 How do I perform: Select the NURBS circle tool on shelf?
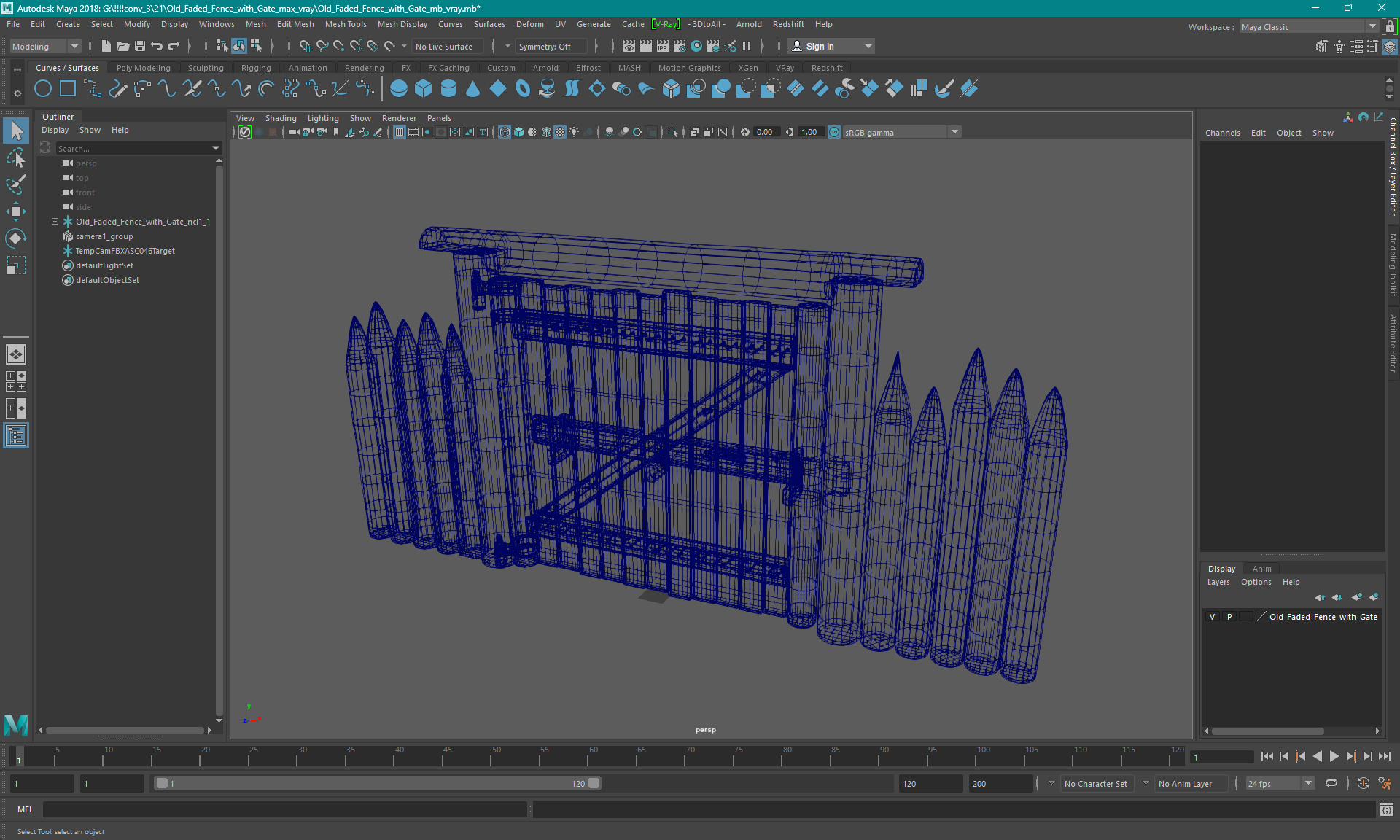coord(43,89)
